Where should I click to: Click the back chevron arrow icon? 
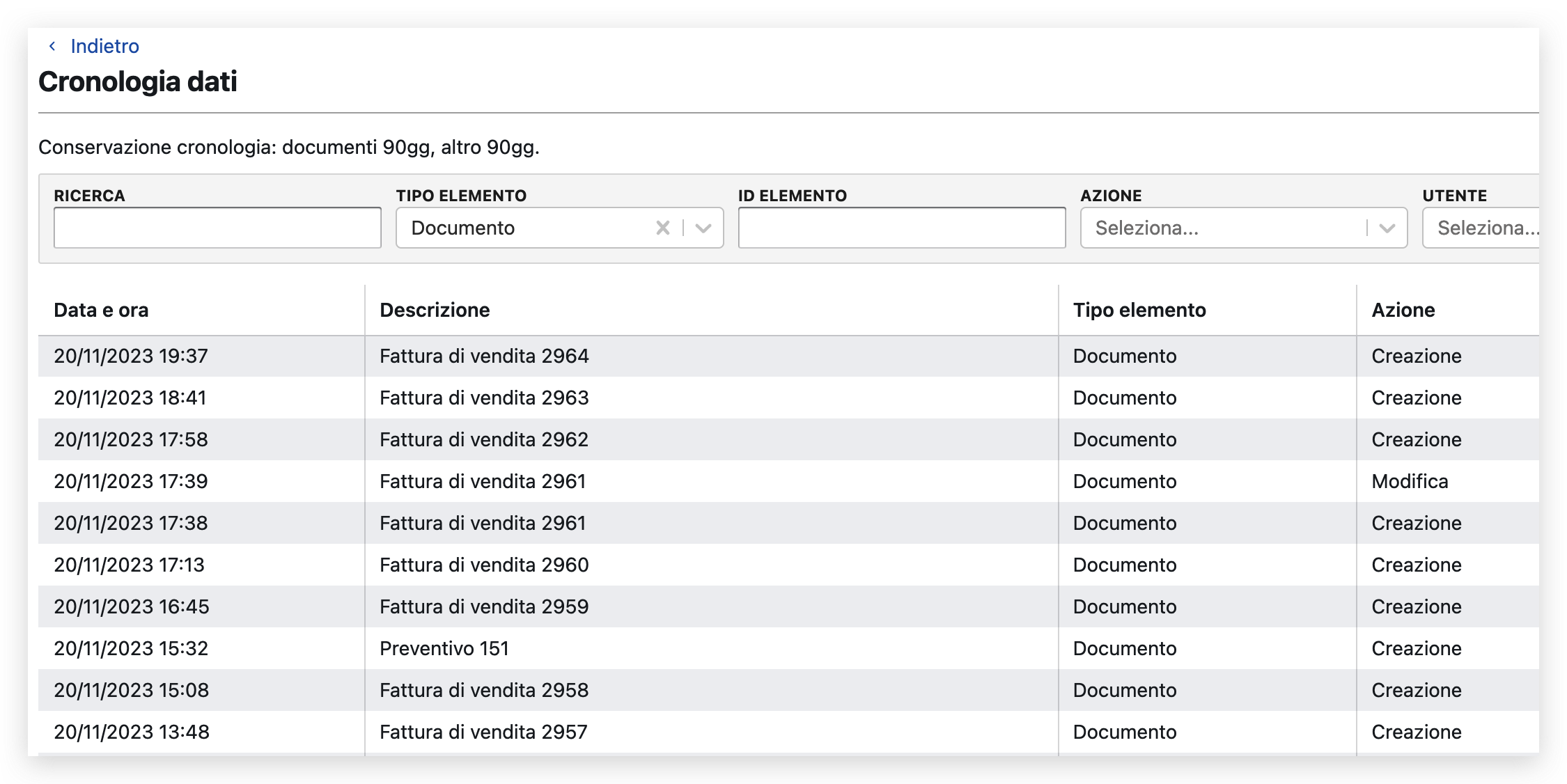pos(52,46)
